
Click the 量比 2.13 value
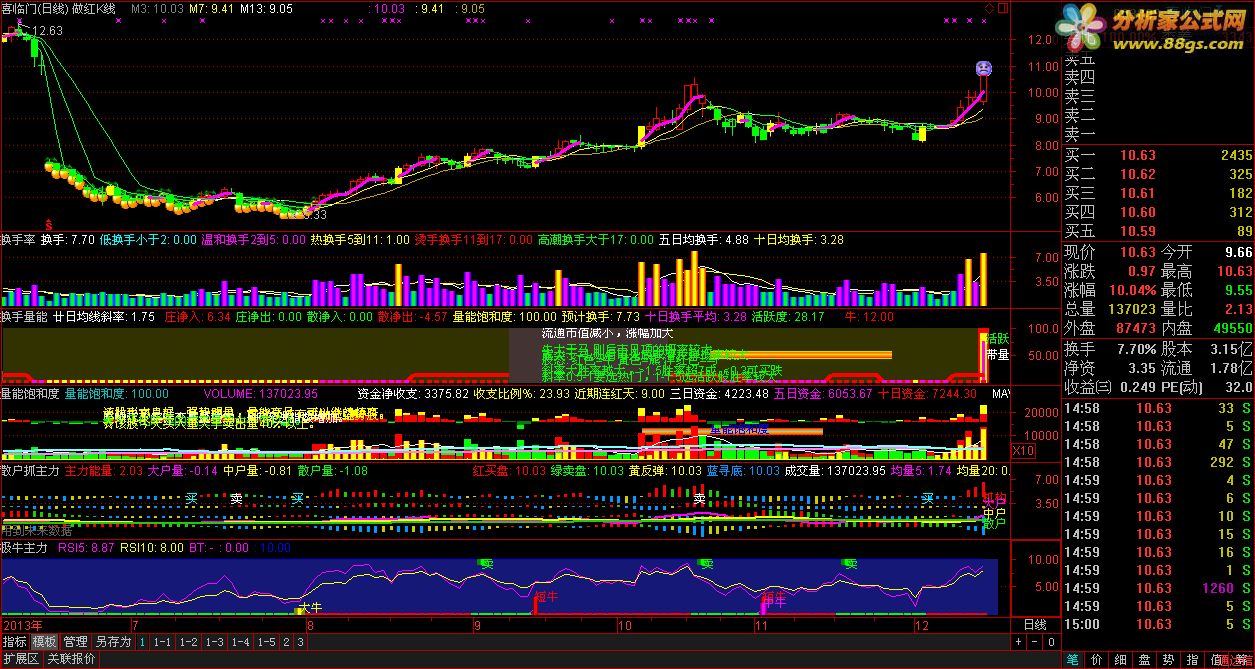click(1238, 310)
